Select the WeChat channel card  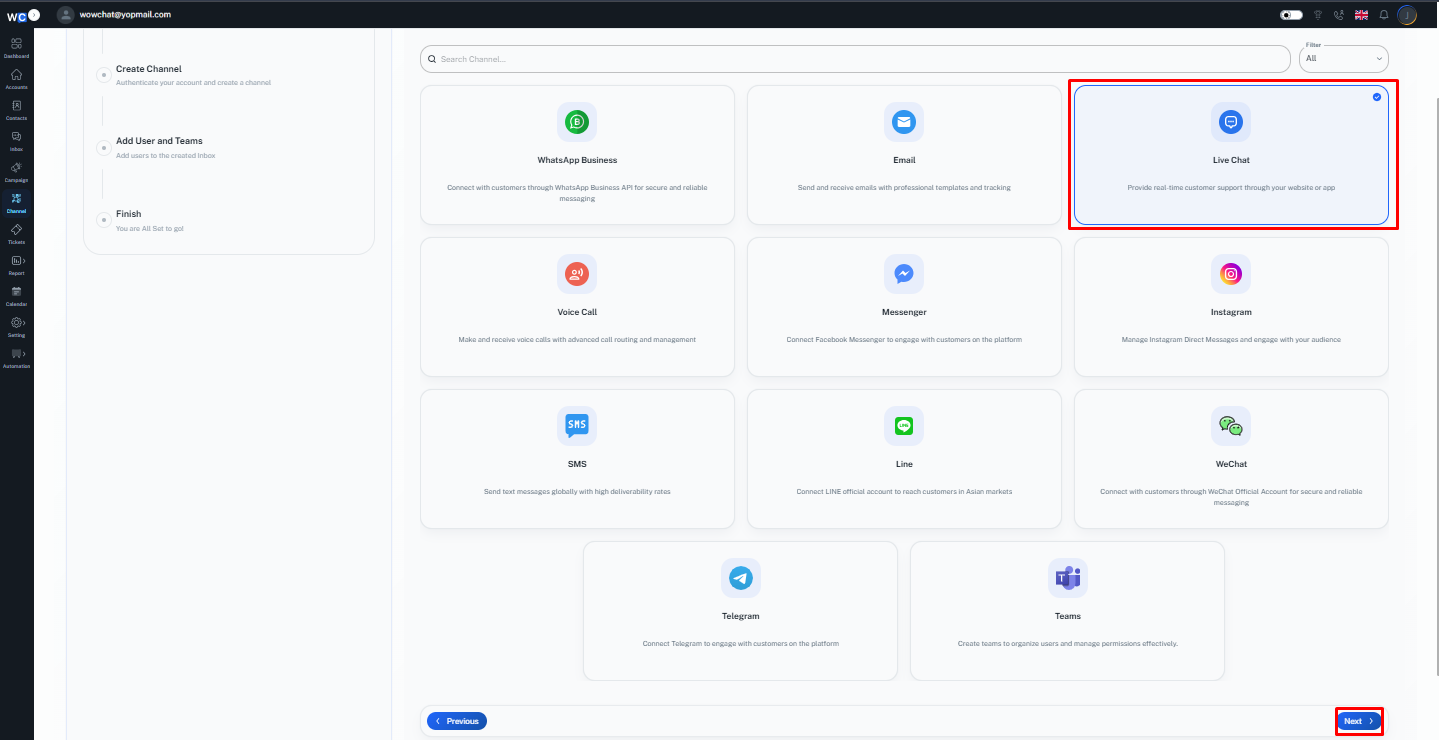[1231, 459]
